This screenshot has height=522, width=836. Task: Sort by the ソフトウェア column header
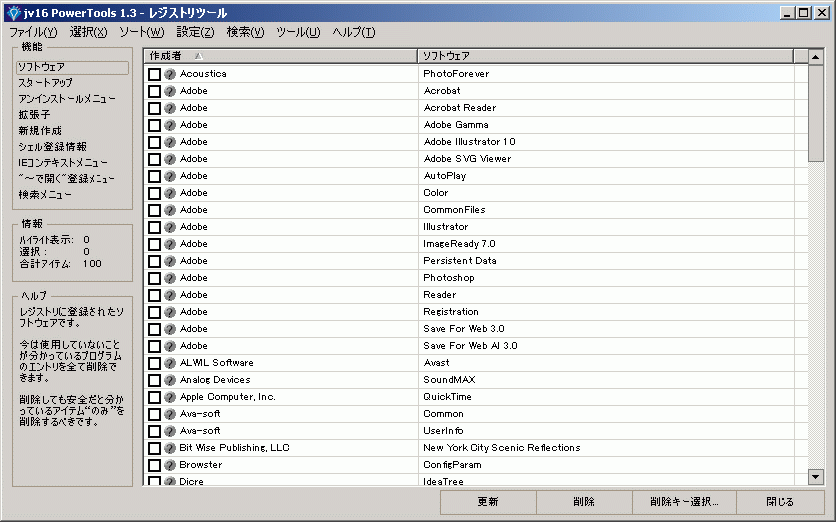[x=606, y=56]
